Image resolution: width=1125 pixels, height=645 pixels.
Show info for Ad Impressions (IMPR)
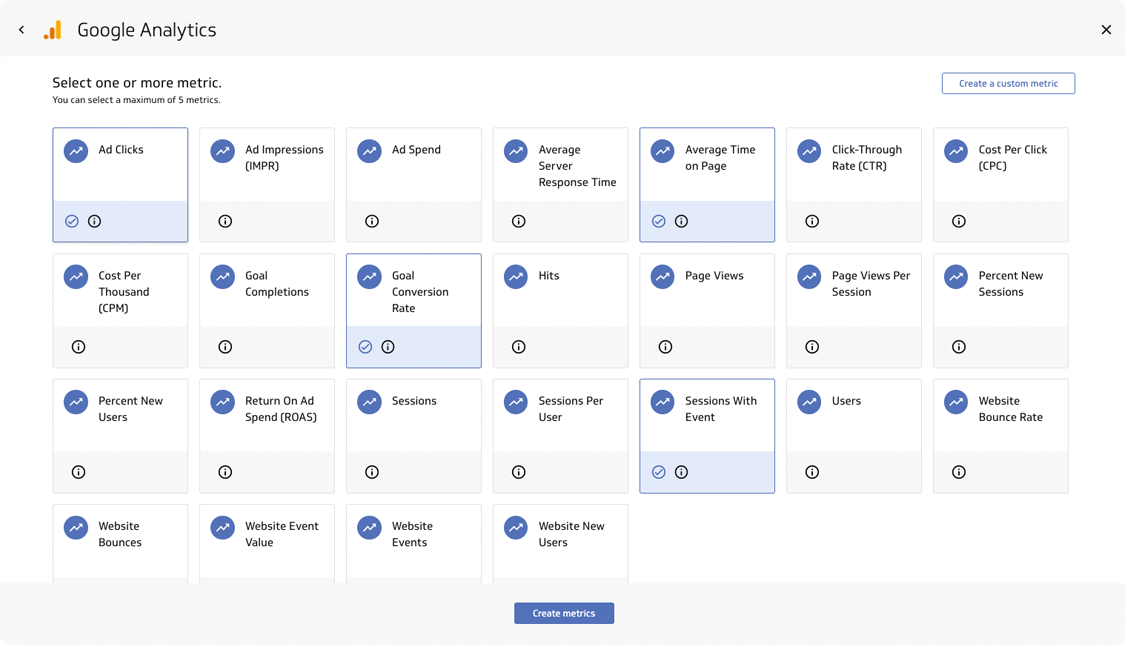[225, 221]
